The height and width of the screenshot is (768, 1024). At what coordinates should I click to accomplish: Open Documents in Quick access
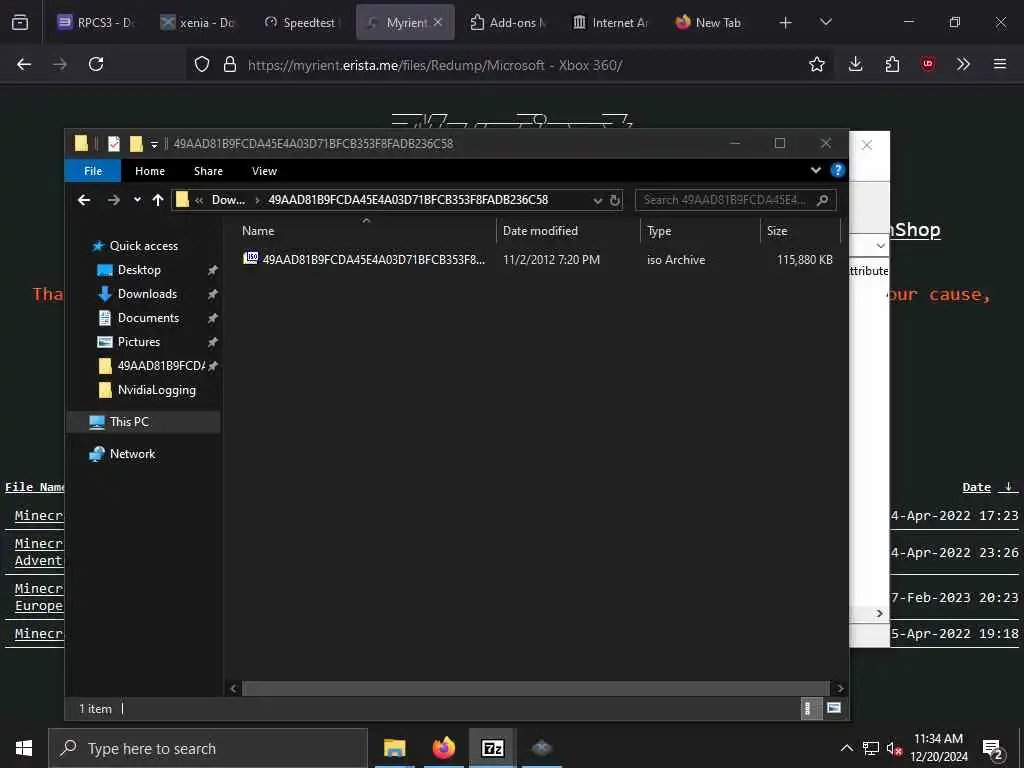[x=148, y=318]
